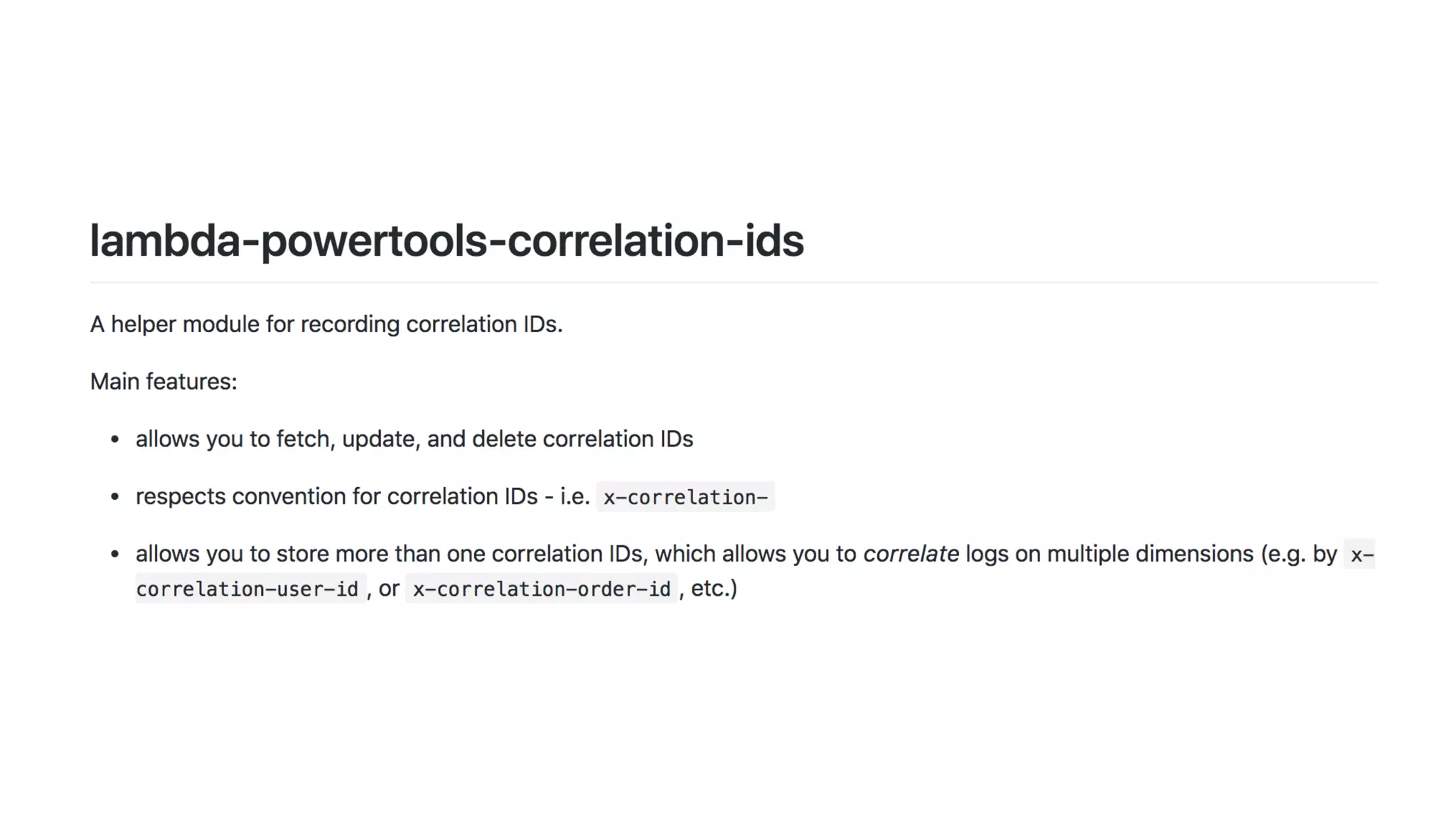Image resolution: width=1456 pixels, height=819 pixels.
Task: Click the horizontal rule below the heading
Action: [x=734, y=282]
